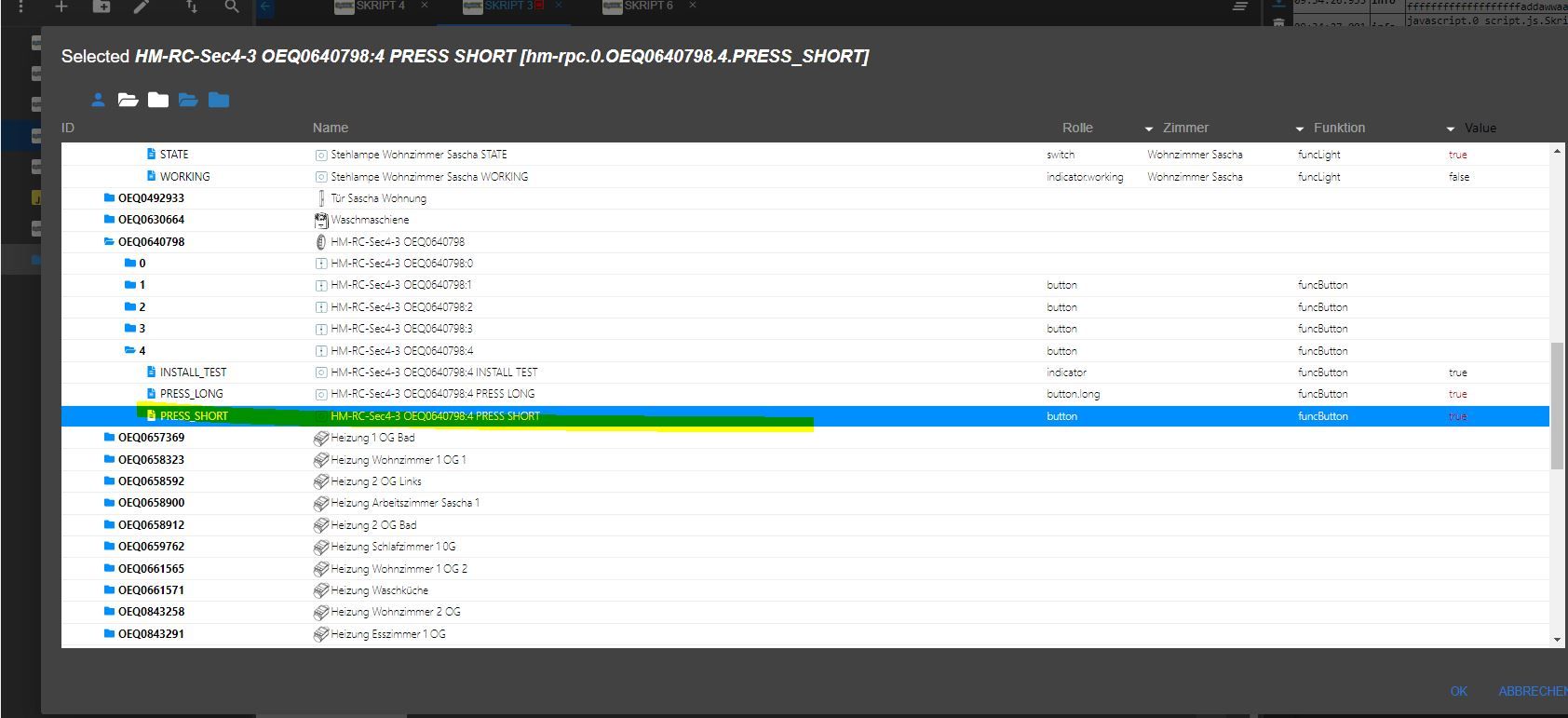
Task: Close the SKRIPT 4 tab
Action: [x=425, y=6]
